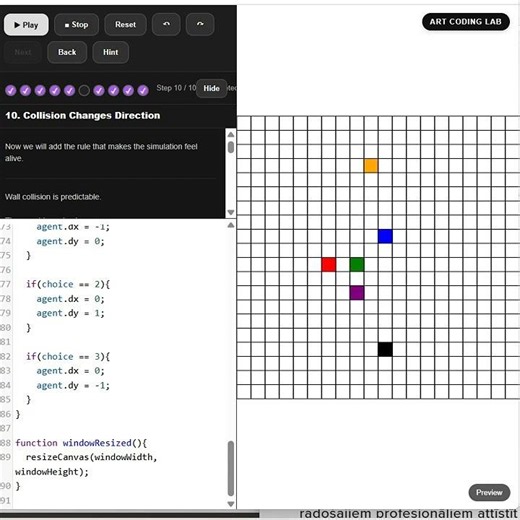This screenshot has width=520, height=520.
Task: Select the second step progress dot
Action: (25, 90)
